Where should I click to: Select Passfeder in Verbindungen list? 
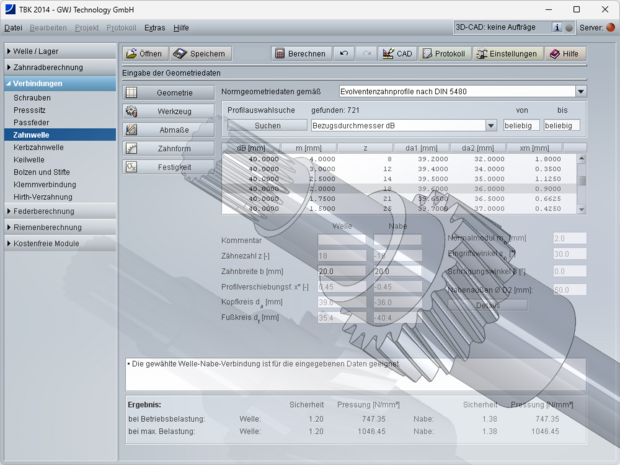pyautogui.click(x=32, y=122)
